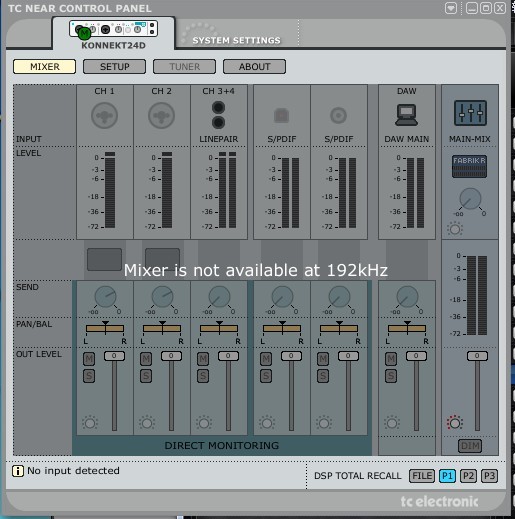Solo the DAW MAIN channel

(x=391, y=376)
